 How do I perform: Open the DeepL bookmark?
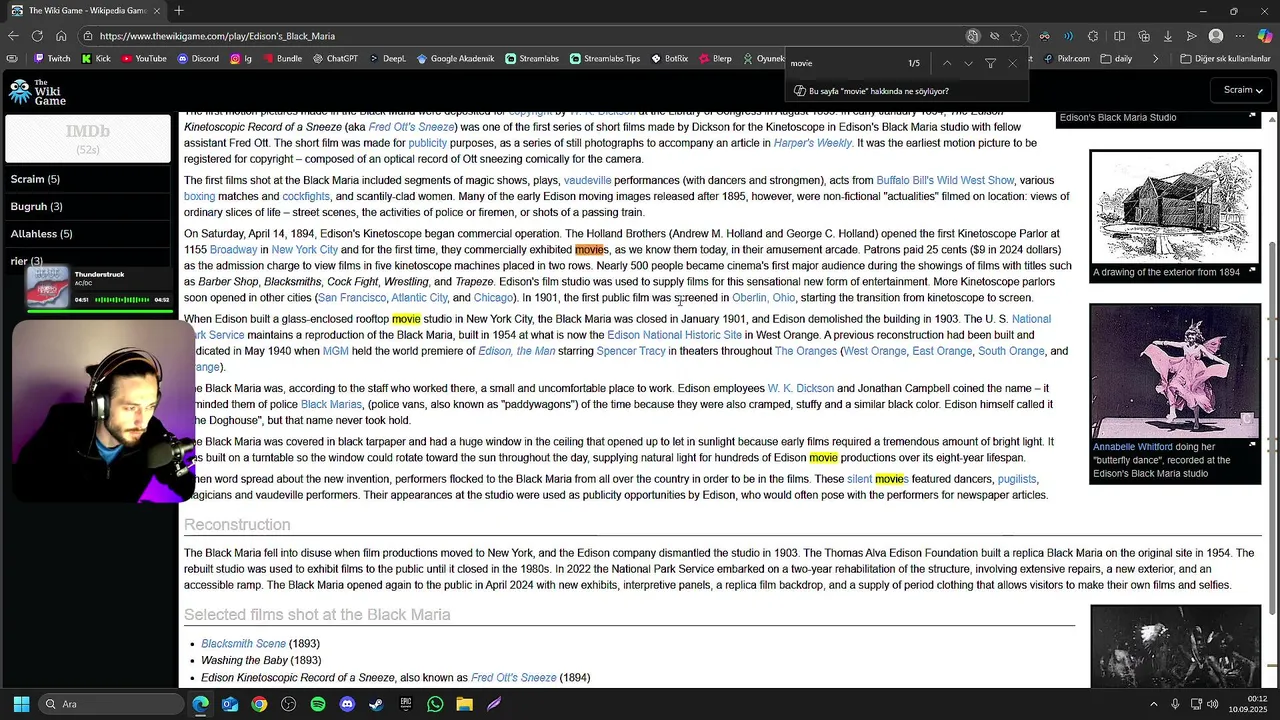click(388, 59)
